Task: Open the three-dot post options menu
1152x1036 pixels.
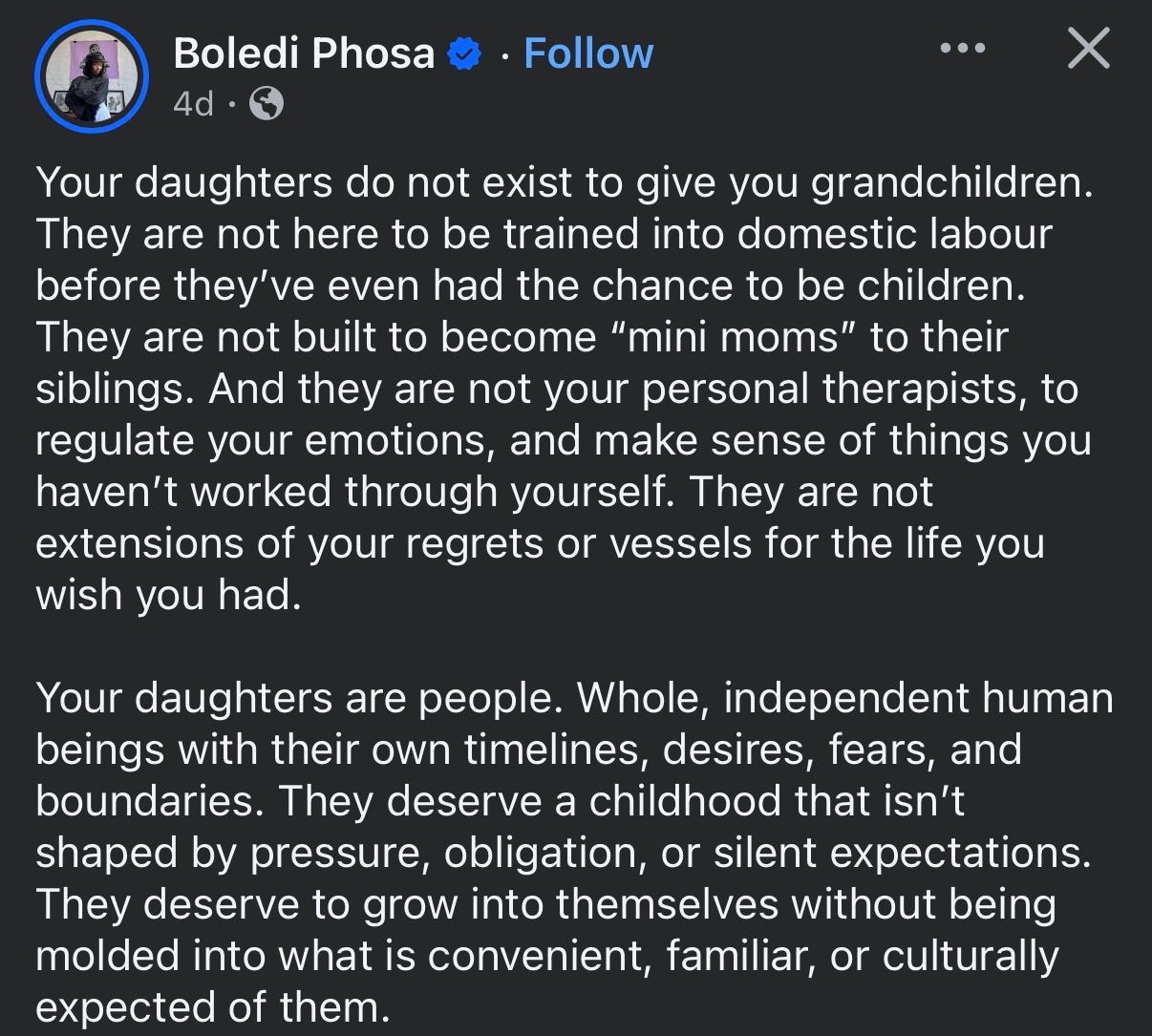Action: tap(961, 48)
